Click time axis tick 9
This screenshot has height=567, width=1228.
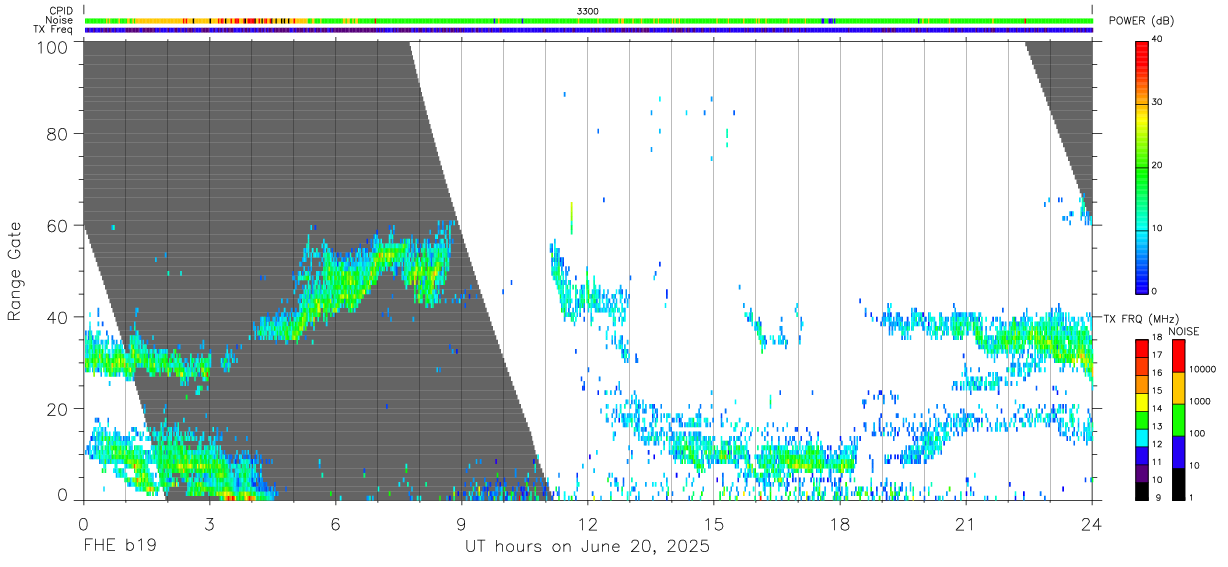[461, 524]
